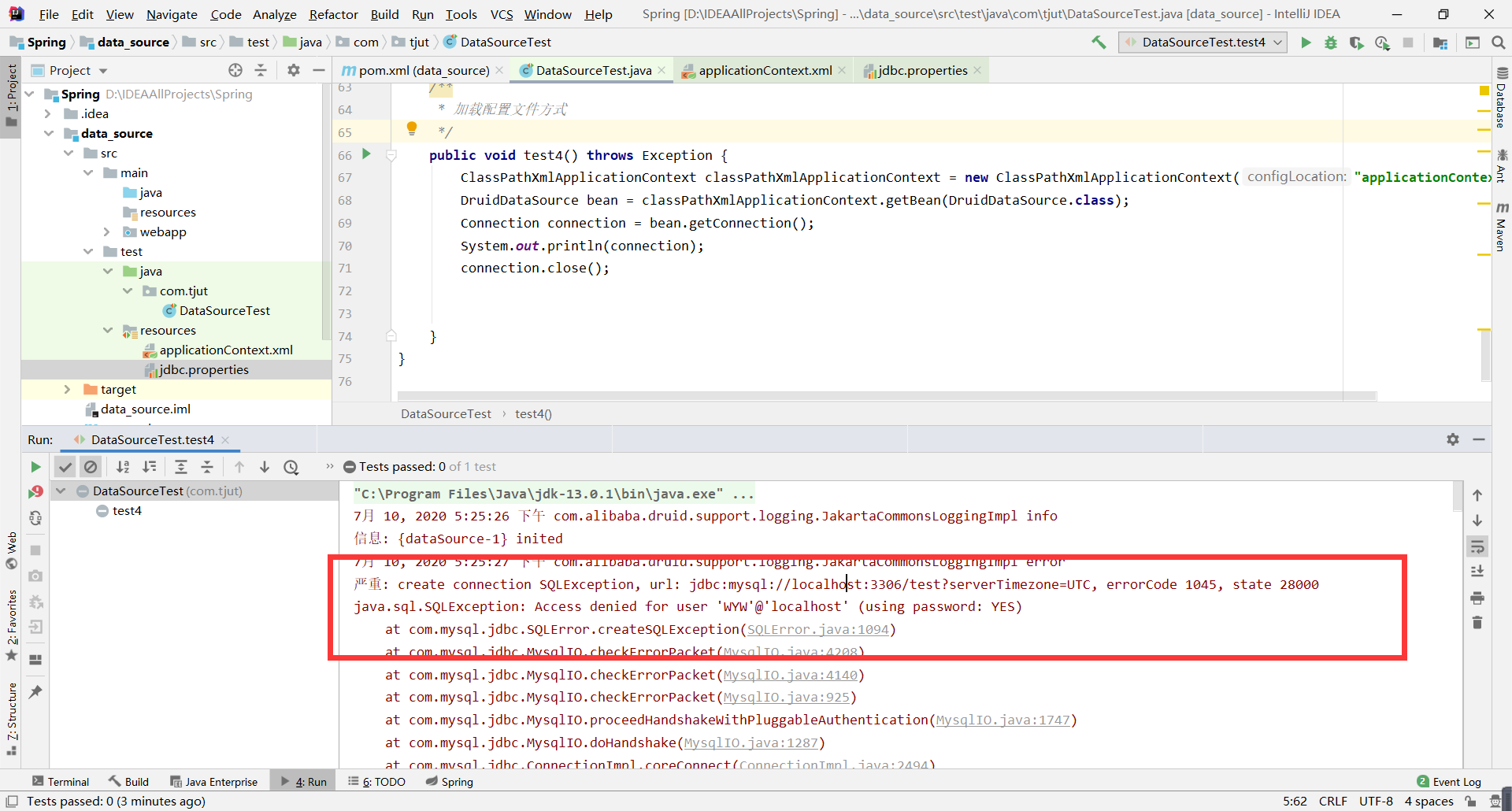
Task: Open Maven side tool window
Action: pos(1502,227)
